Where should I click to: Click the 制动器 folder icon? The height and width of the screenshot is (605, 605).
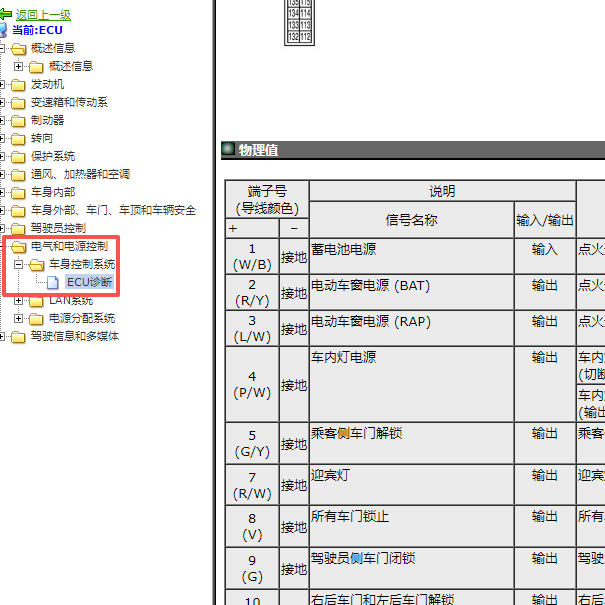(18, 121)
